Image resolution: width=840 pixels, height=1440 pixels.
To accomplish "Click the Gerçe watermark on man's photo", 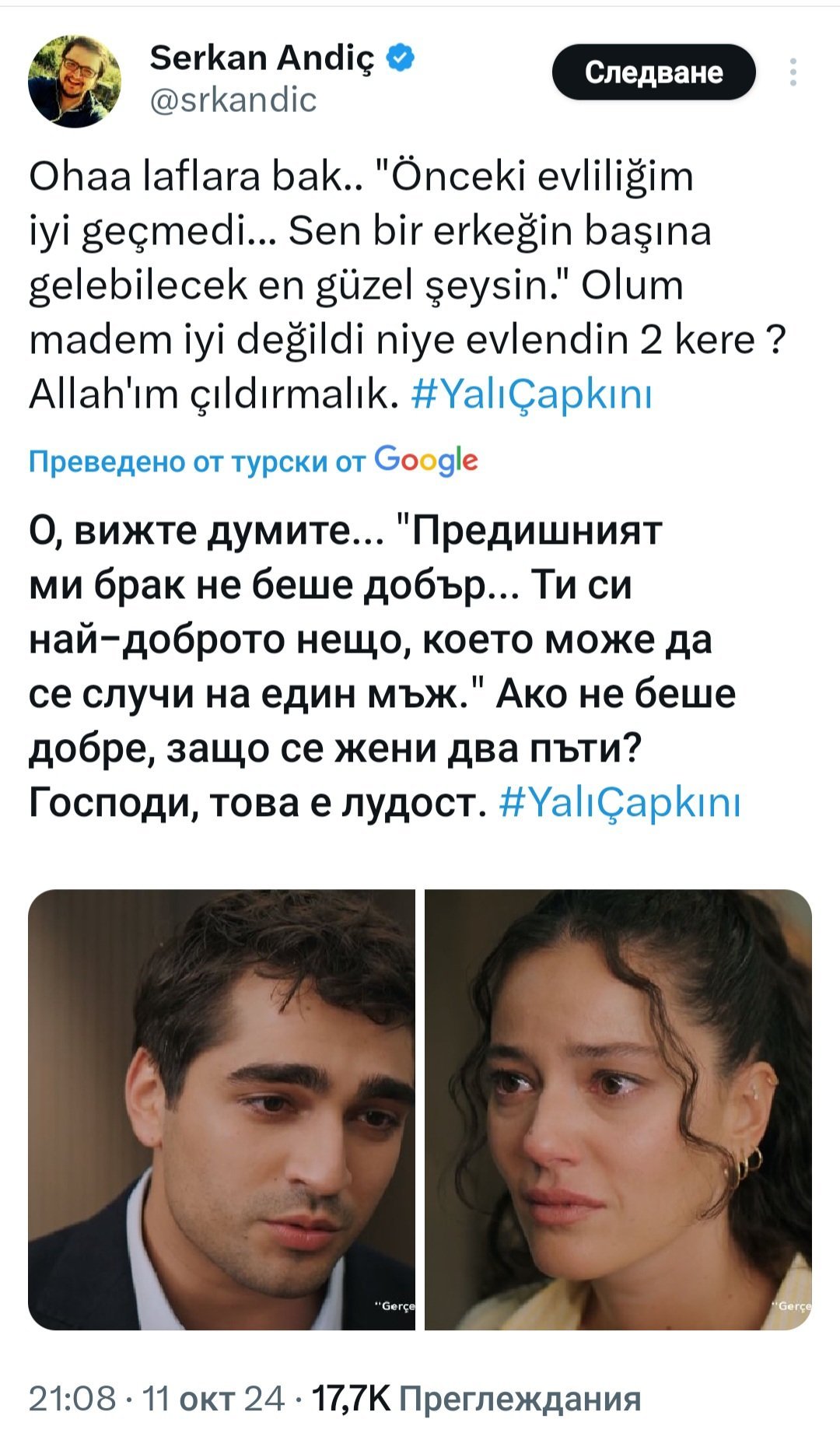I will click(395, 1306).
